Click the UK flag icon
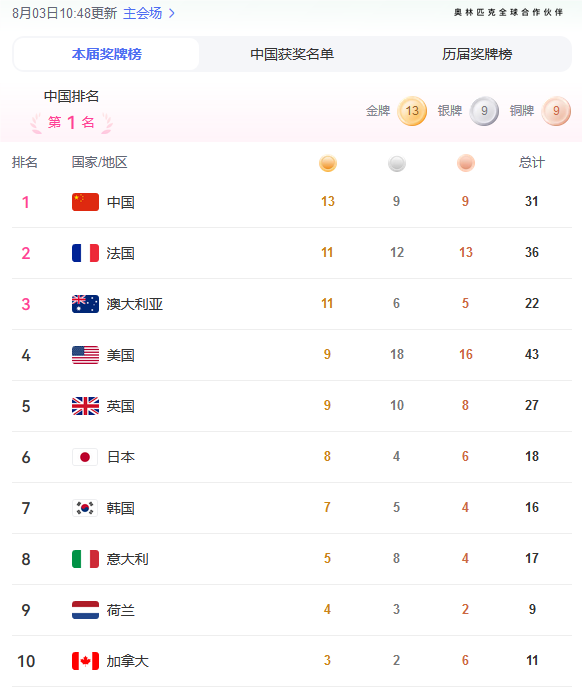The height and width of the screenshot is (692, 582). pos(85,406)
